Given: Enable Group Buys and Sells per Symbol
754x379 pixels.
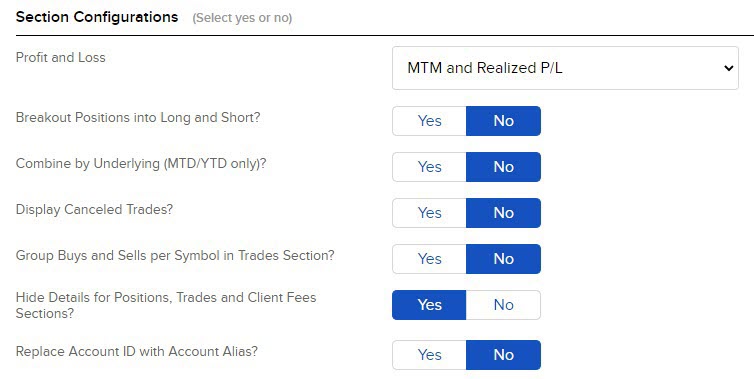Looking at the screenshot, I should 429,259.
